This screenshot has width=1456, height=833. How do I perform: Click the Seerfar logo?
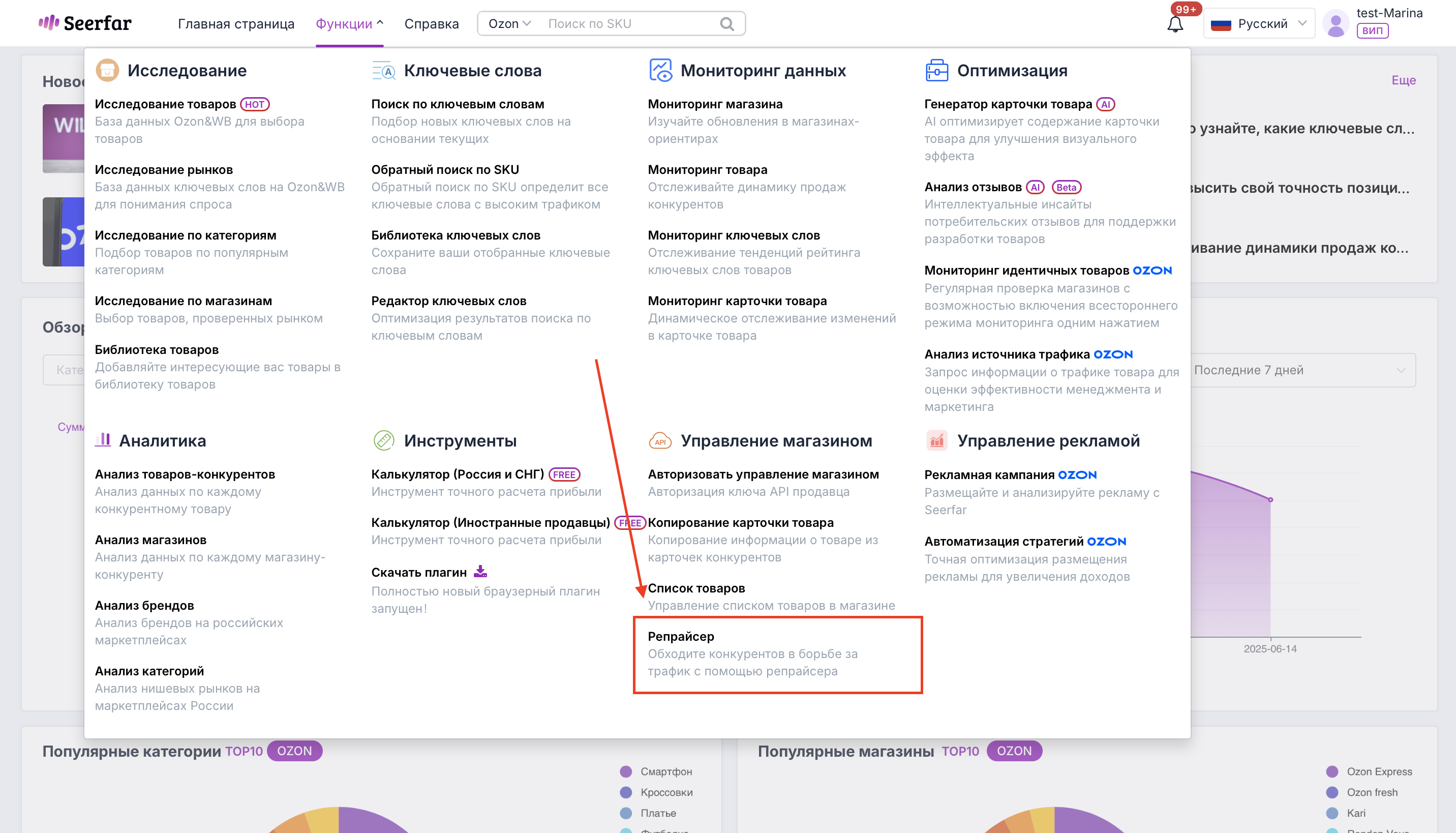click(84, 23)
